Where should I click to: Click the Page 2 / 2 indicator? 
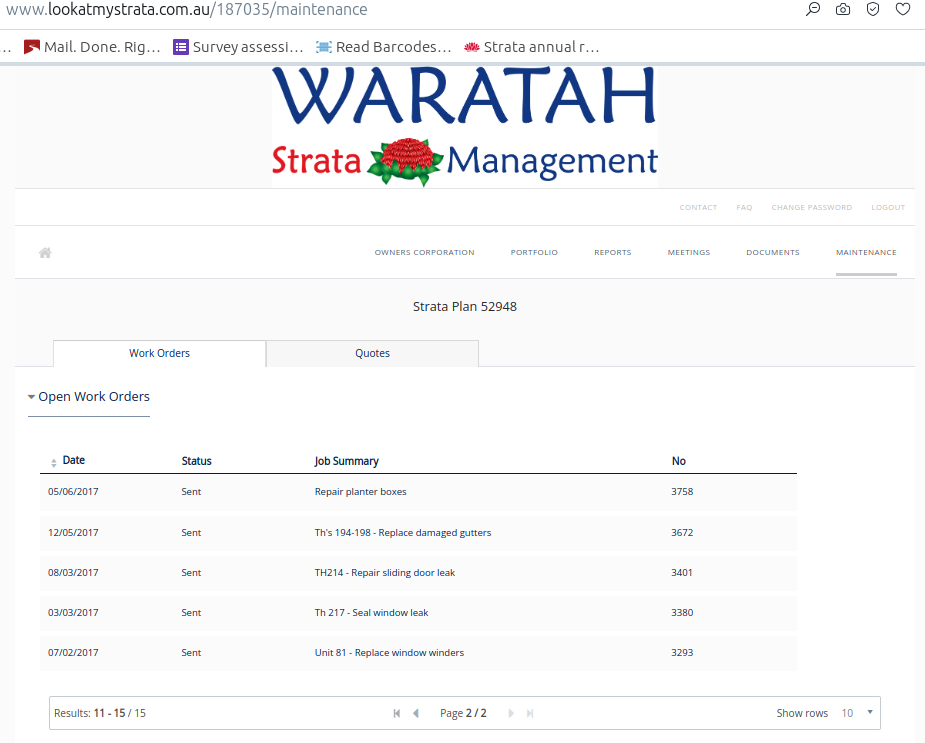point(463,713)
